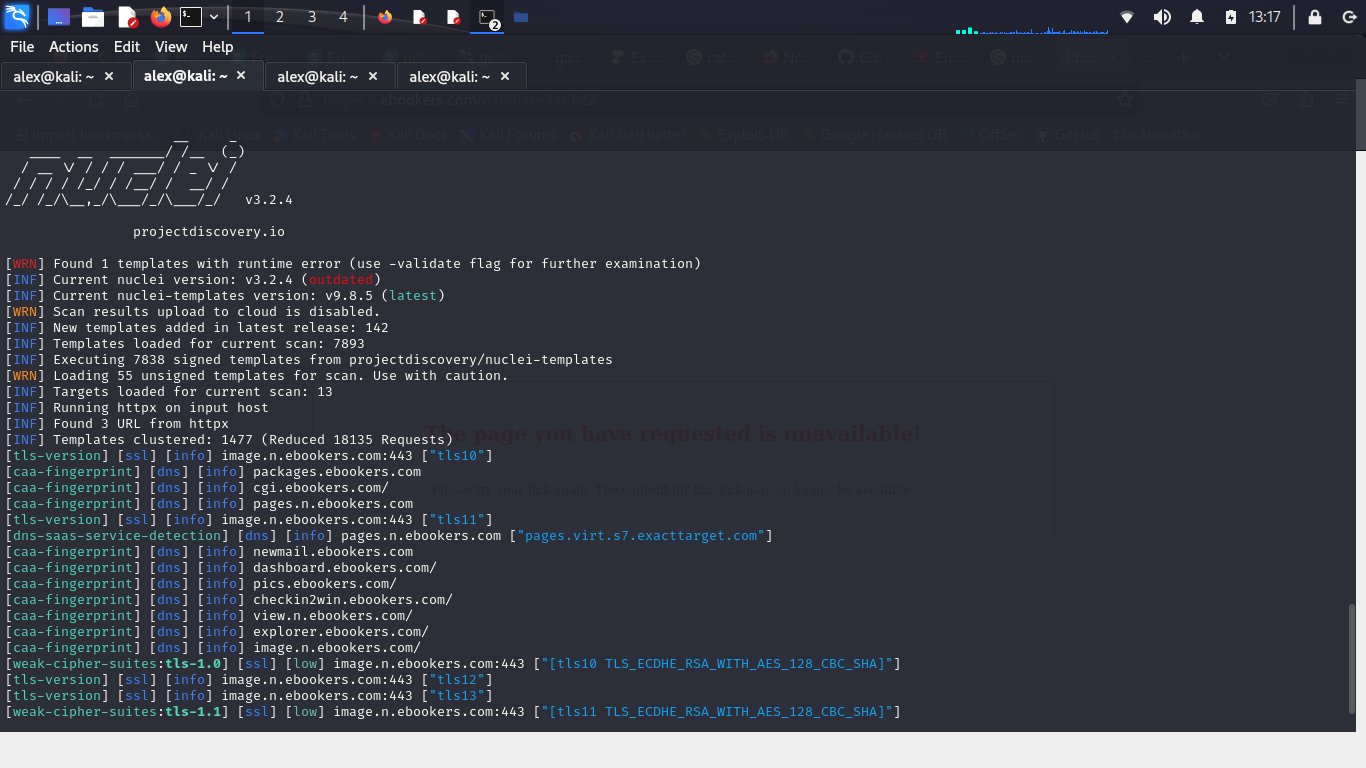Image resolution: width=1366 pixels, height=768 pixels.
Task: Click checkin2win.ebookers.com/ result
Action: click(x=353, y=600)
